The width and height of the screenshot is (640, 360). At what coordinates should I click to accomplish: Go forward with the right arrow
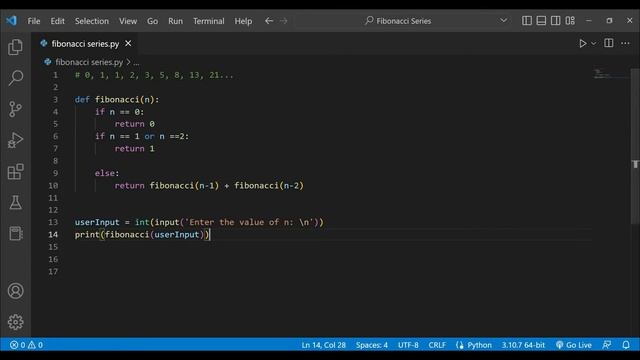point(284,21)
